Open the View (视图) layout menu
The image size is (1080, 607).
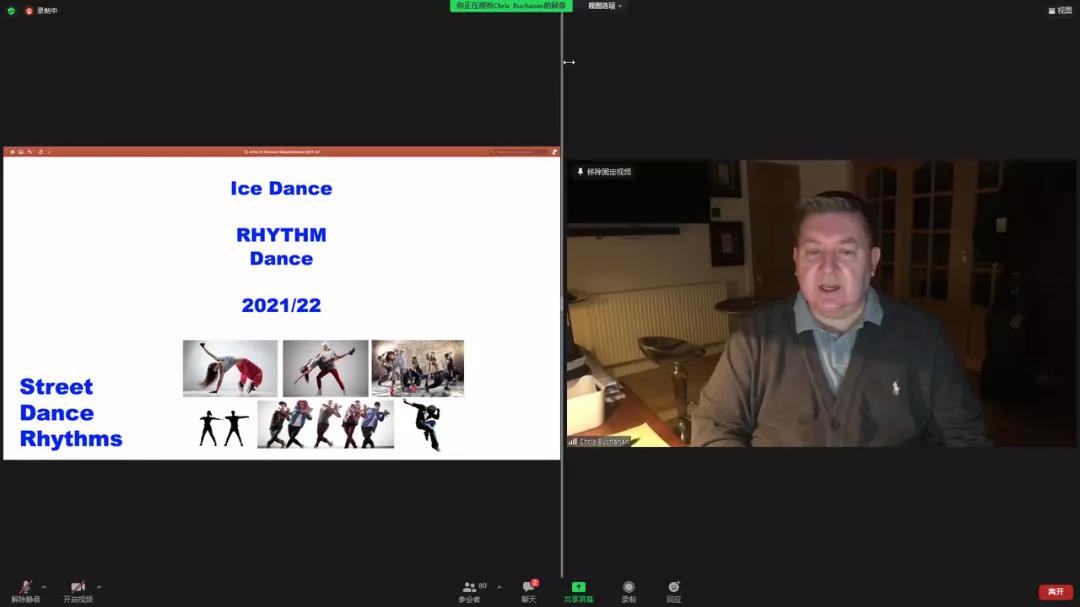click(1059, 11)
